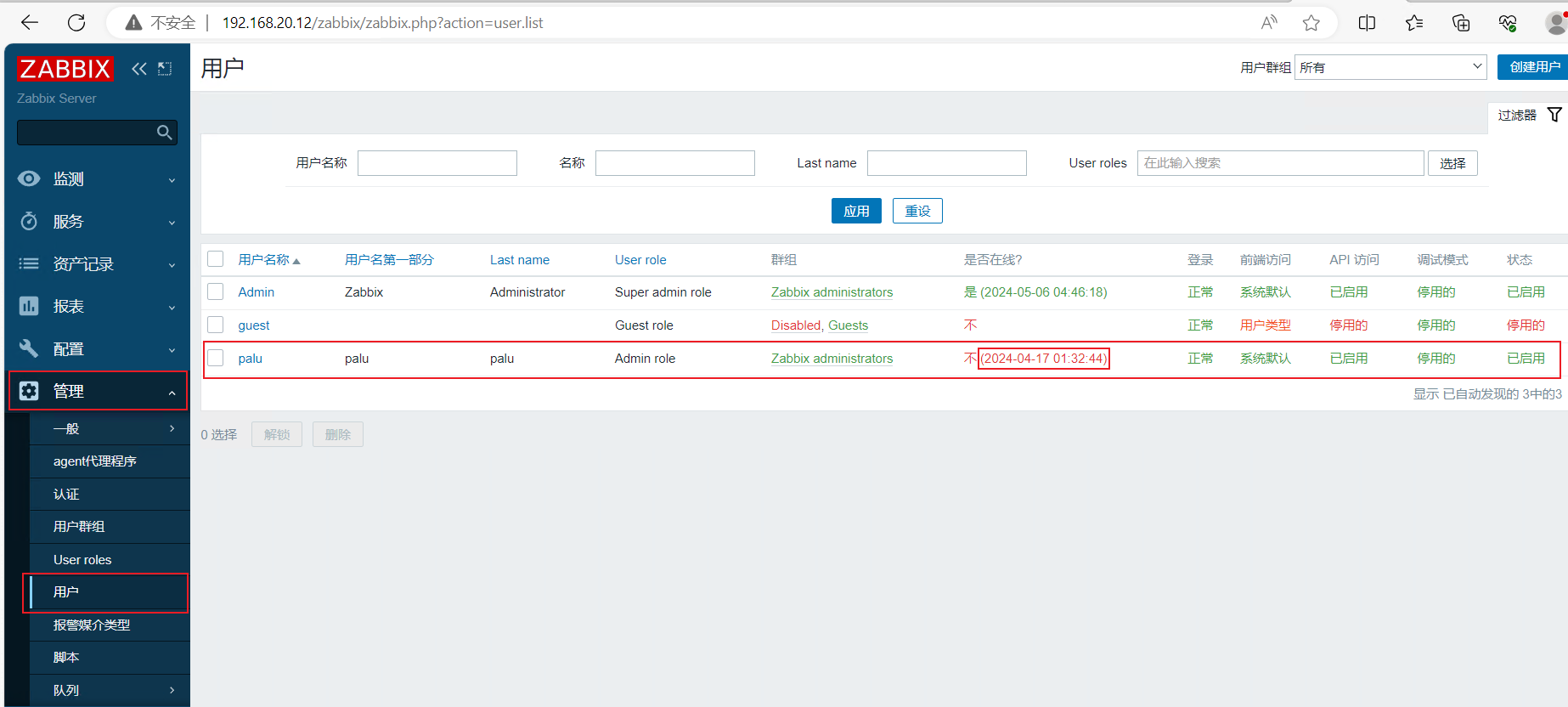This screenshot has height=707, width=1568.
Task: Open the agent代理程序 menu item
Action: point(110,461)
